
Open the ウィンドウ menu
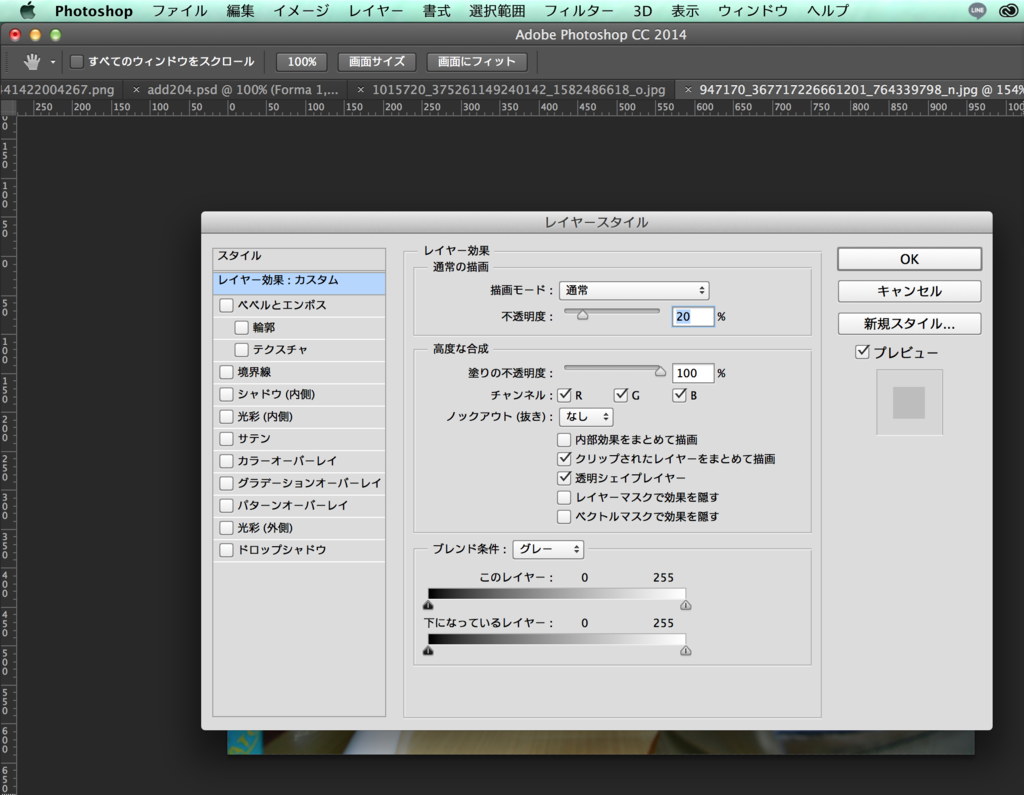(752, 10)
